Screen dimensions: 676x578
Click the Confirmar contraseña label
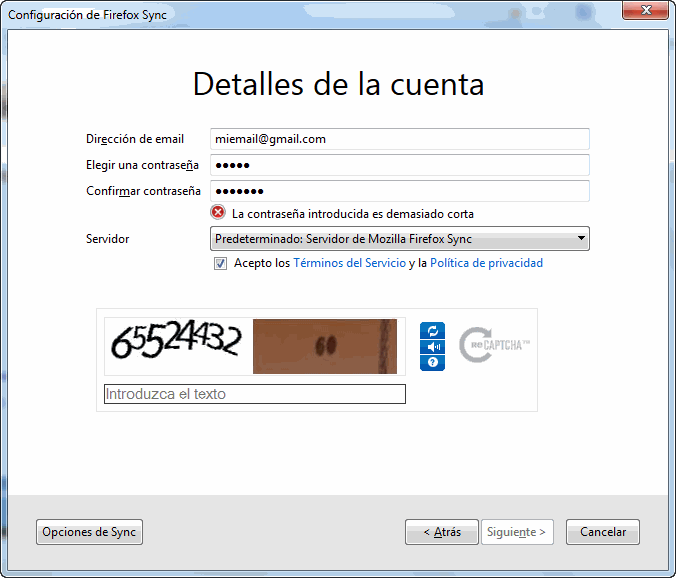[x=143, y=191]
